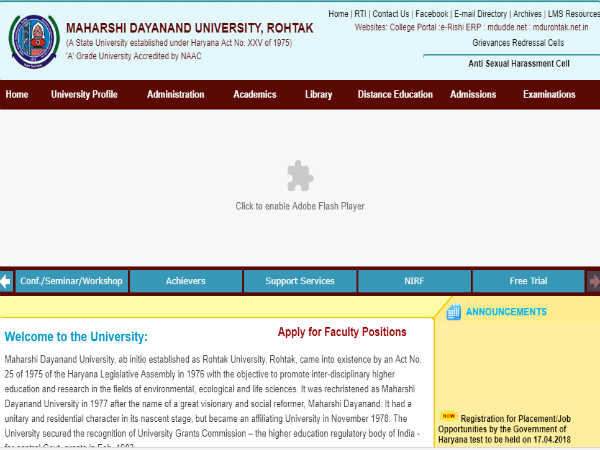
Task: Open the Support Services tab
Action: point(300,281)
